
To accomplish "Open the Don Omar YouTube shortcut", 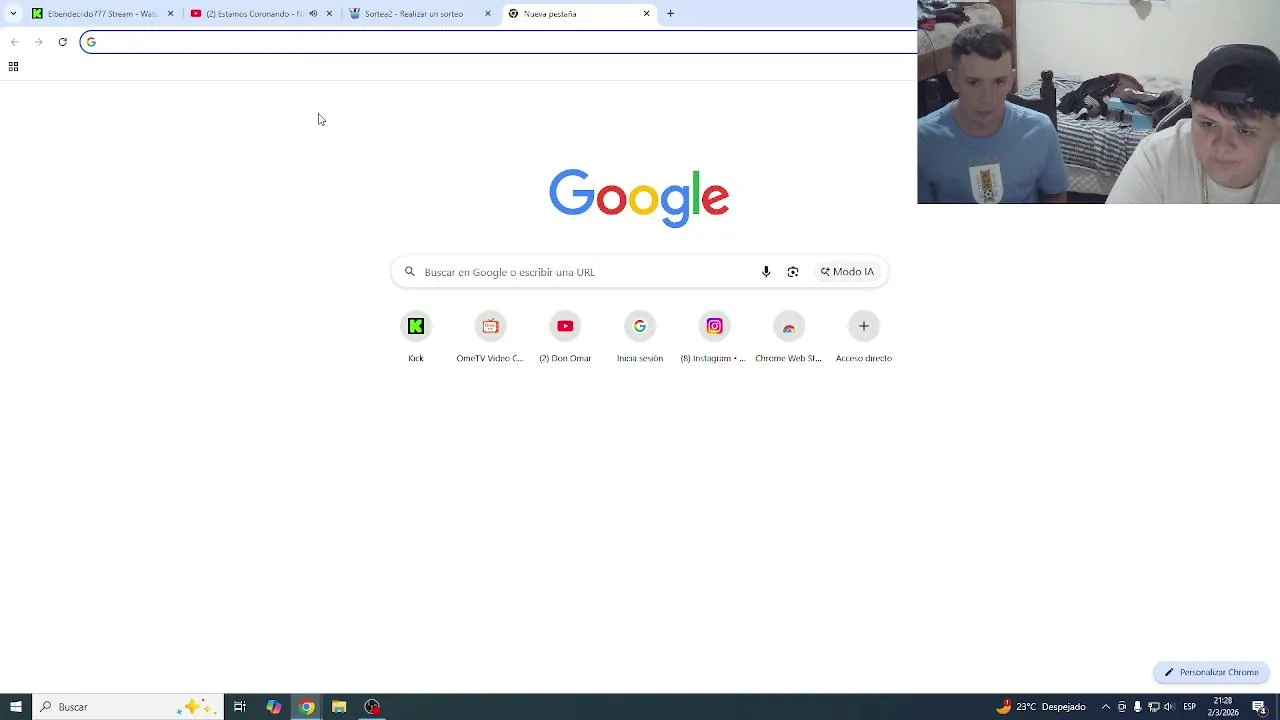I will [565, 337].
